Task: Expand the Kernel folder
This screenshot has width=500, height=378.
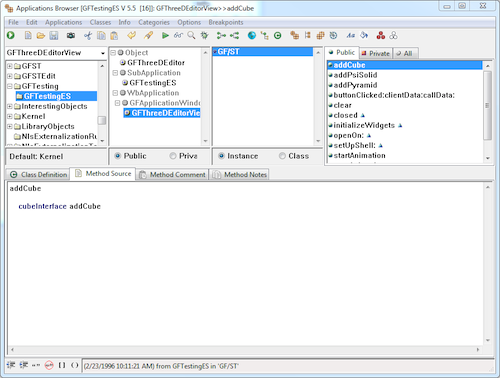Action: (x=10, y=116)
